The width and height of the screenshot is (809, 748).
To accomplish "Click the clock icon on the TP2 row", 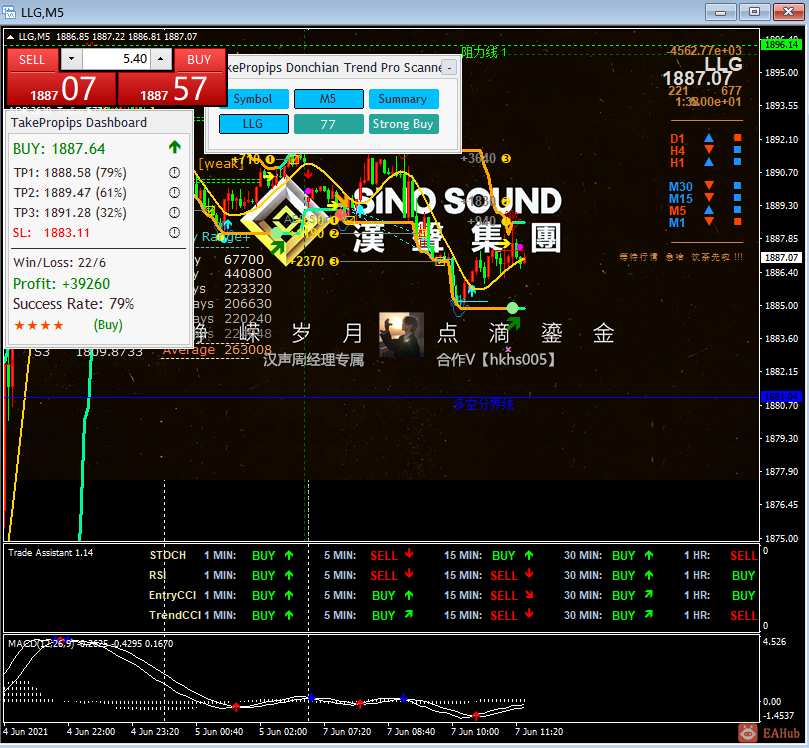I will [174, 192].
